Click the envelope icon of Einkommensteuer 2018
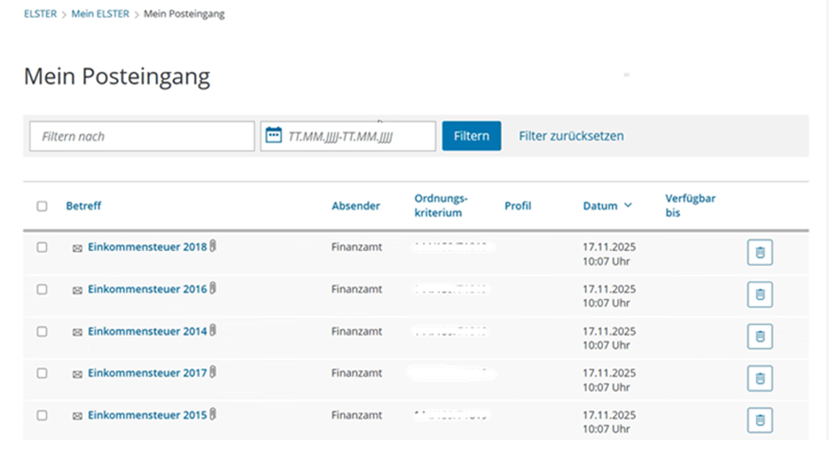Screen dimensions: 833x453 [77, 248]
